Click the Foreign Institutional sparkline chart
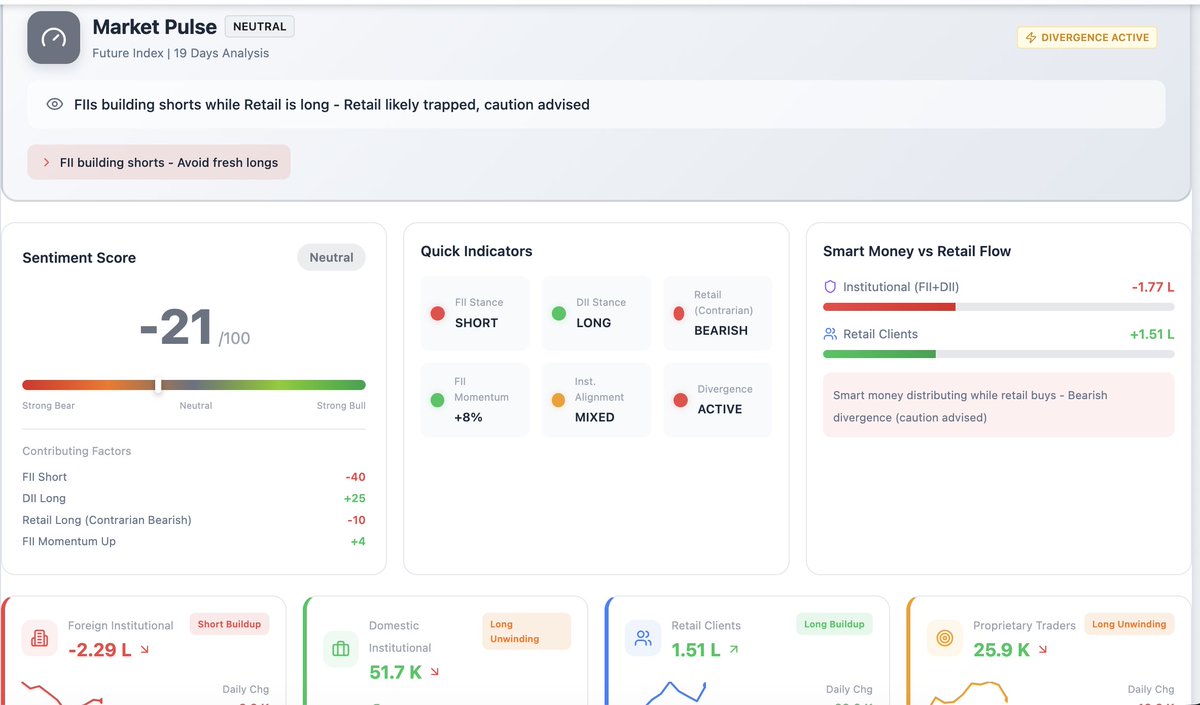The image size is (1200, 705). coord(62,693)
